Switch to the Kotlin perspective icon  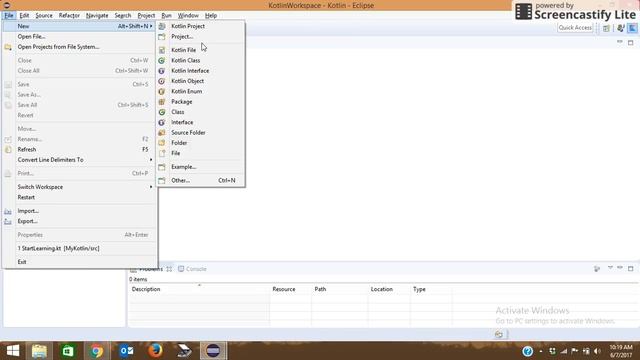[x=632, y=28]
